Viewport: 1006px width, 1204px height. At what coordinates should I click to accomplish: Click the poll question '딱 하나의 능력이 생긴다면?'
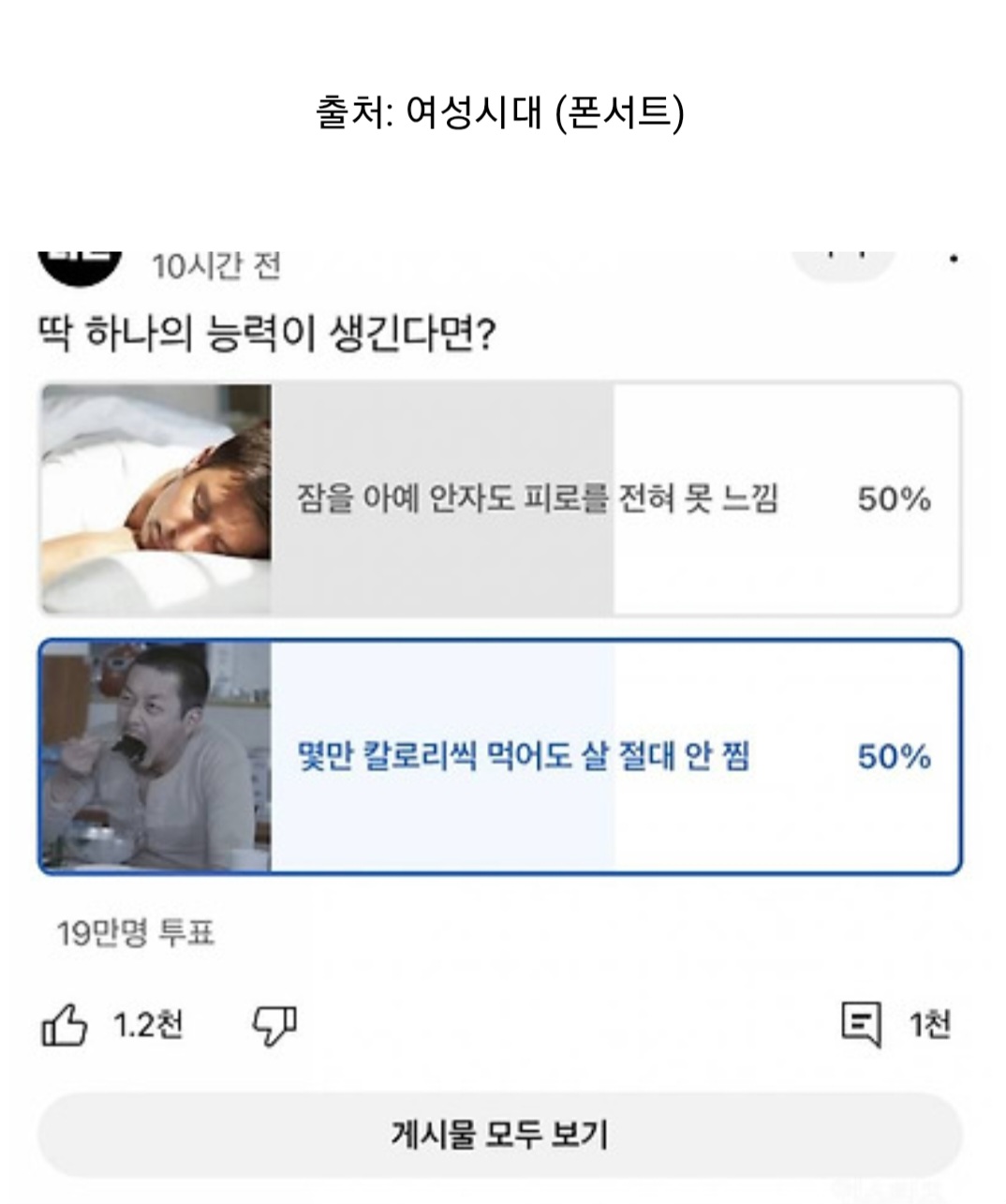point(266,334)
